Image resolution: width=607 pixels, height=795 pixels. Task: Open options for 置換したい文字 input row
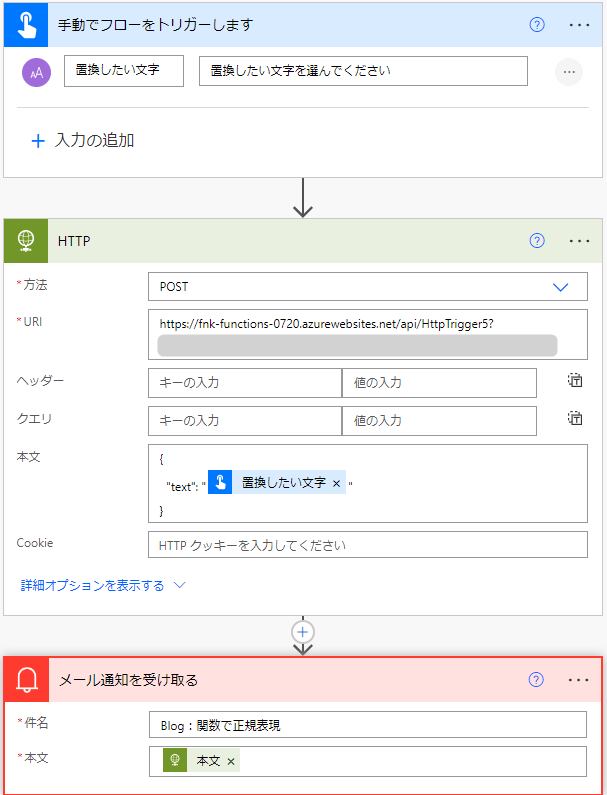569,72
